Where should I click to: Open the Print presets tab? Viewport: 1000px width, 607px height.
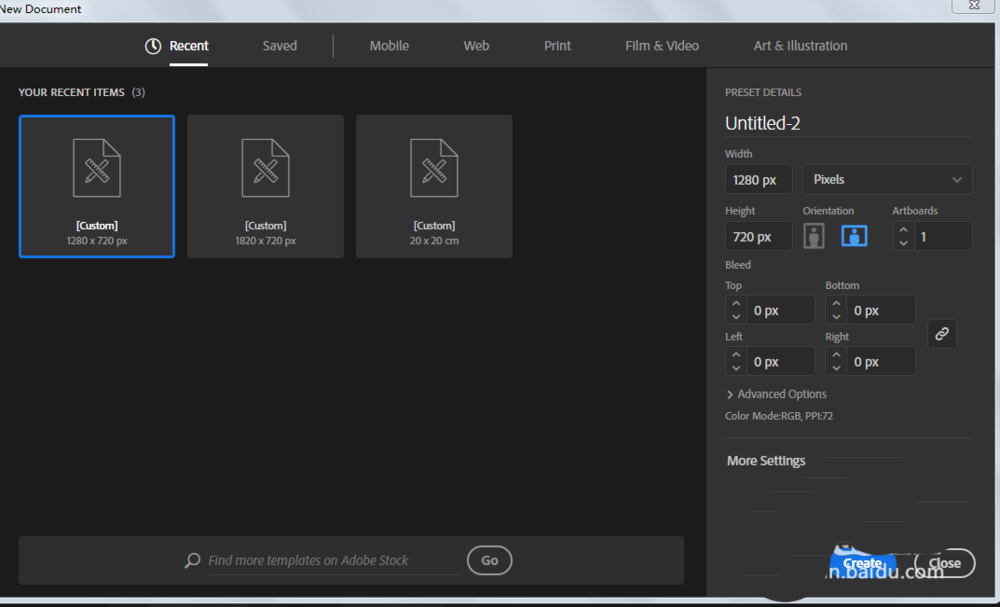557,46
